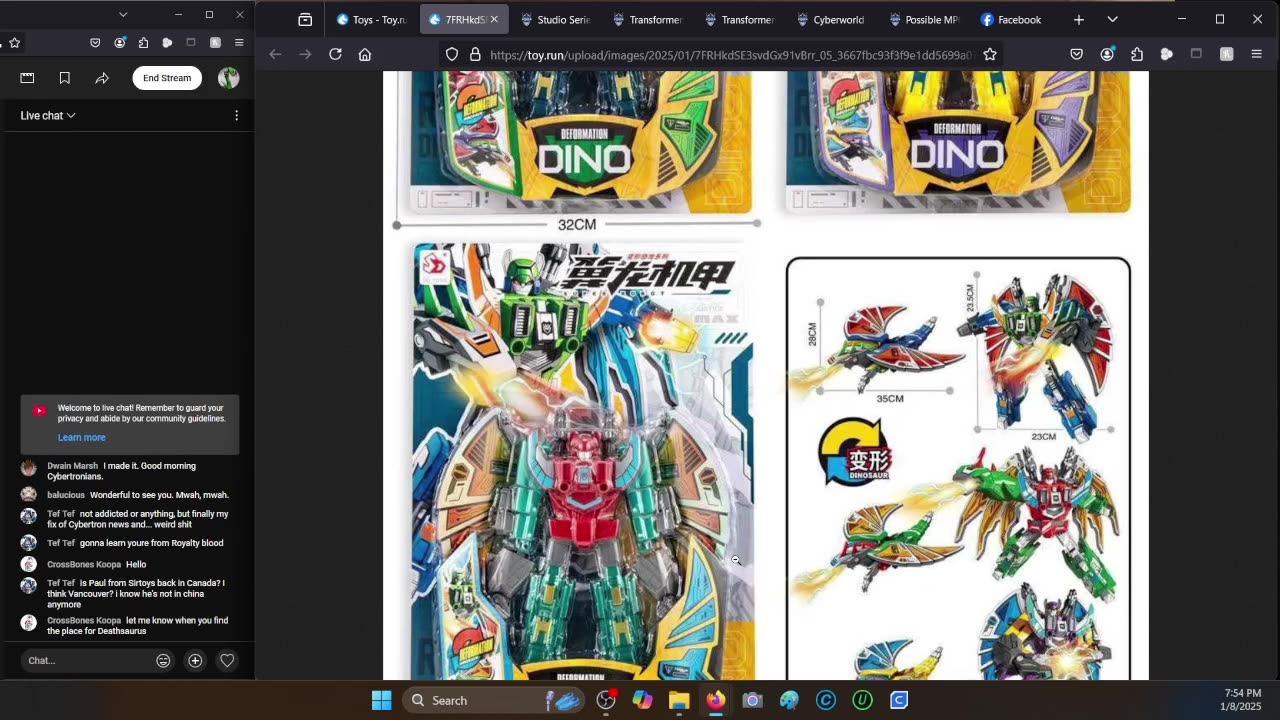Open Firefox account menu in the right window
Screen dimensions: 1280x720
point(1107,54)
